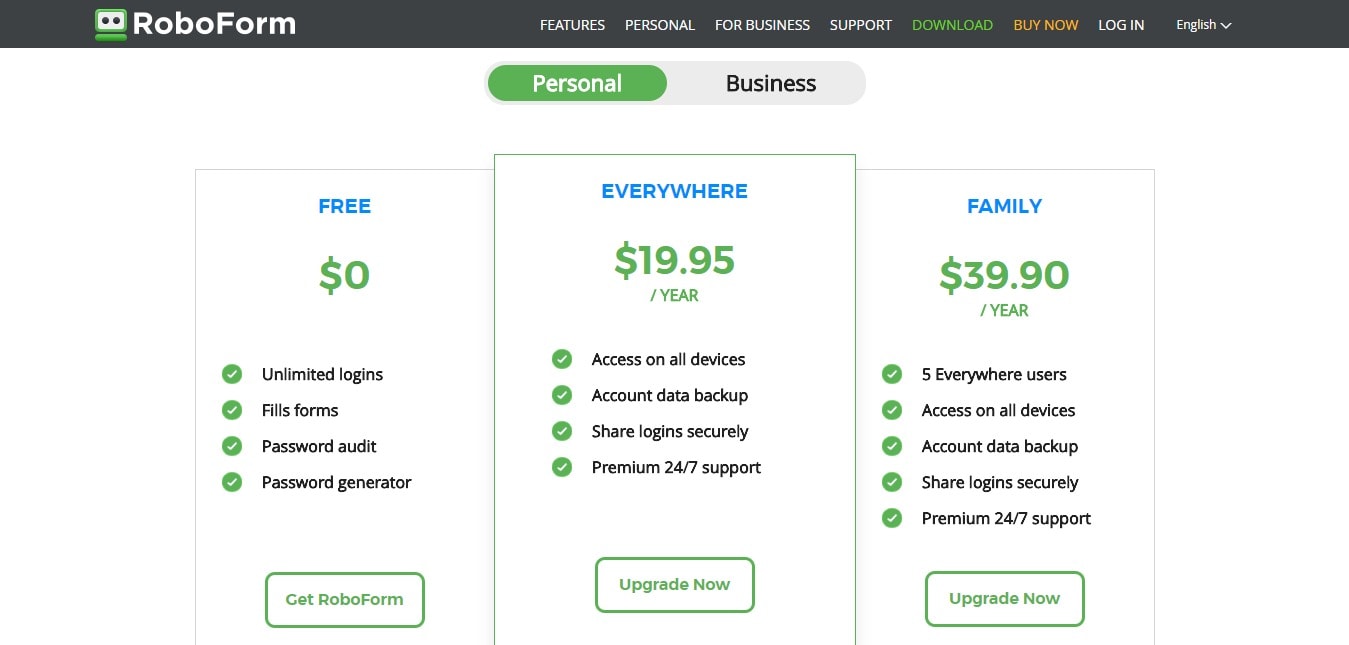Click checkmark beside Everywhere's Share logins securely
1349x645 pixels.
(x=562, y=431)
